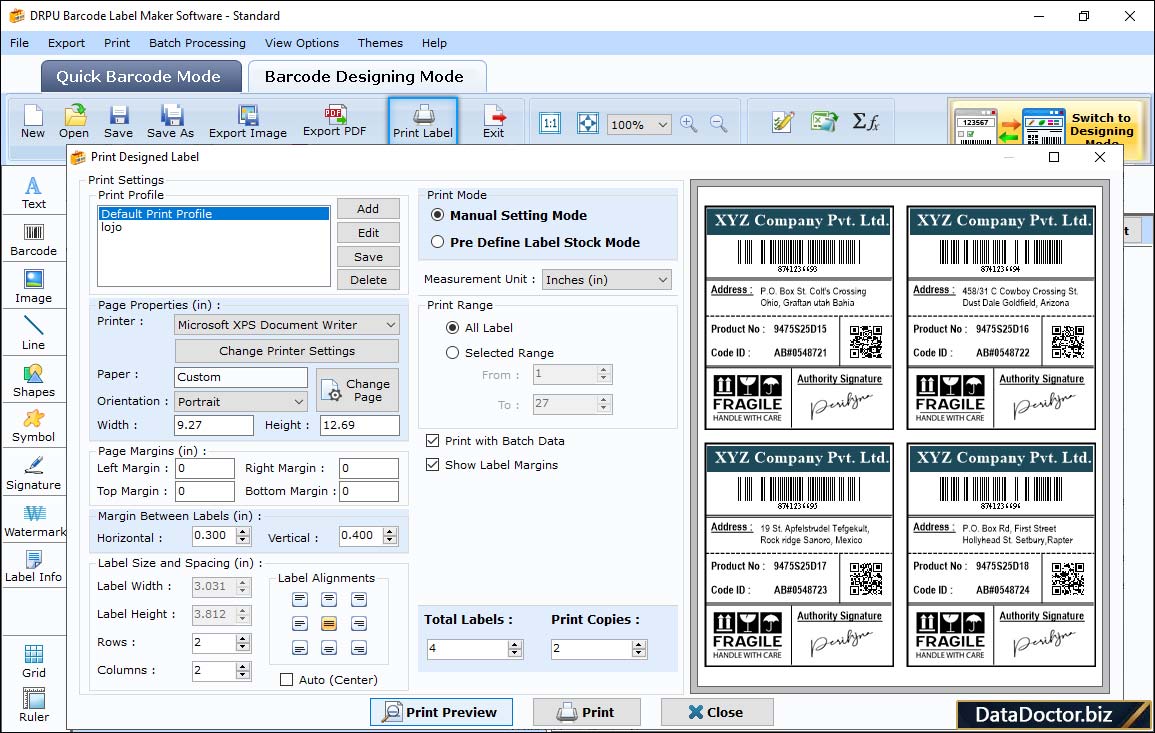This screenshot has width=1155, height=733.
Task: Click the formula sigma fx icon
Action: [x=866, y=122]
